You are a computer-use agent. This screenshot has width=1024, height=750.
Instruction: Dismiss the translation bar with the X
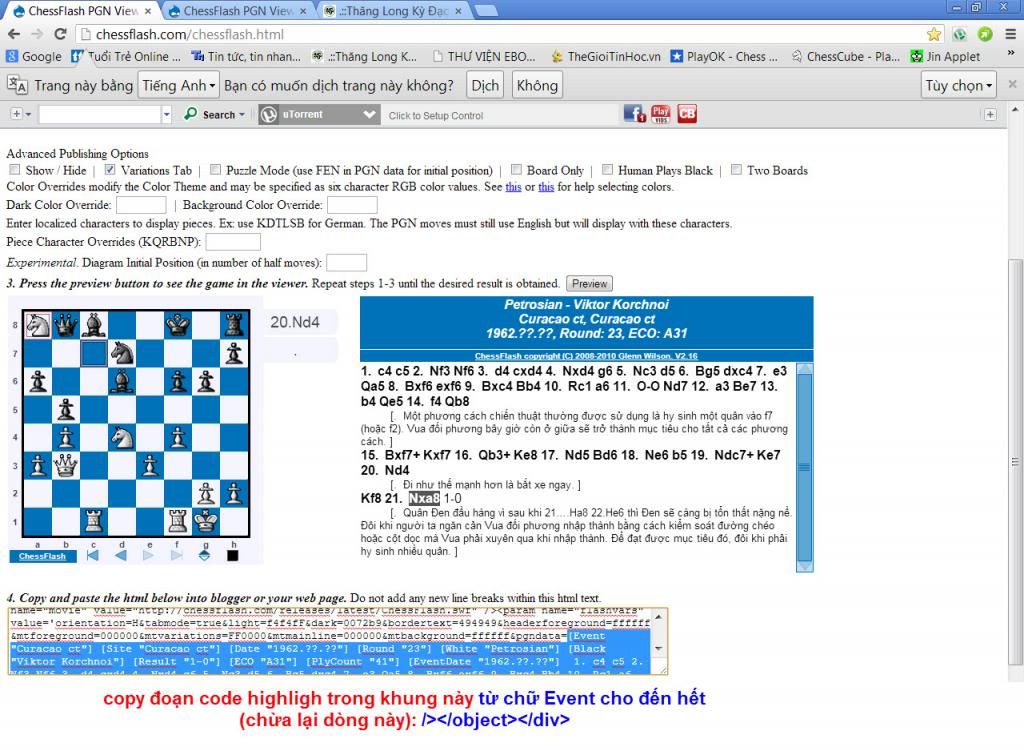point(1012,84)
